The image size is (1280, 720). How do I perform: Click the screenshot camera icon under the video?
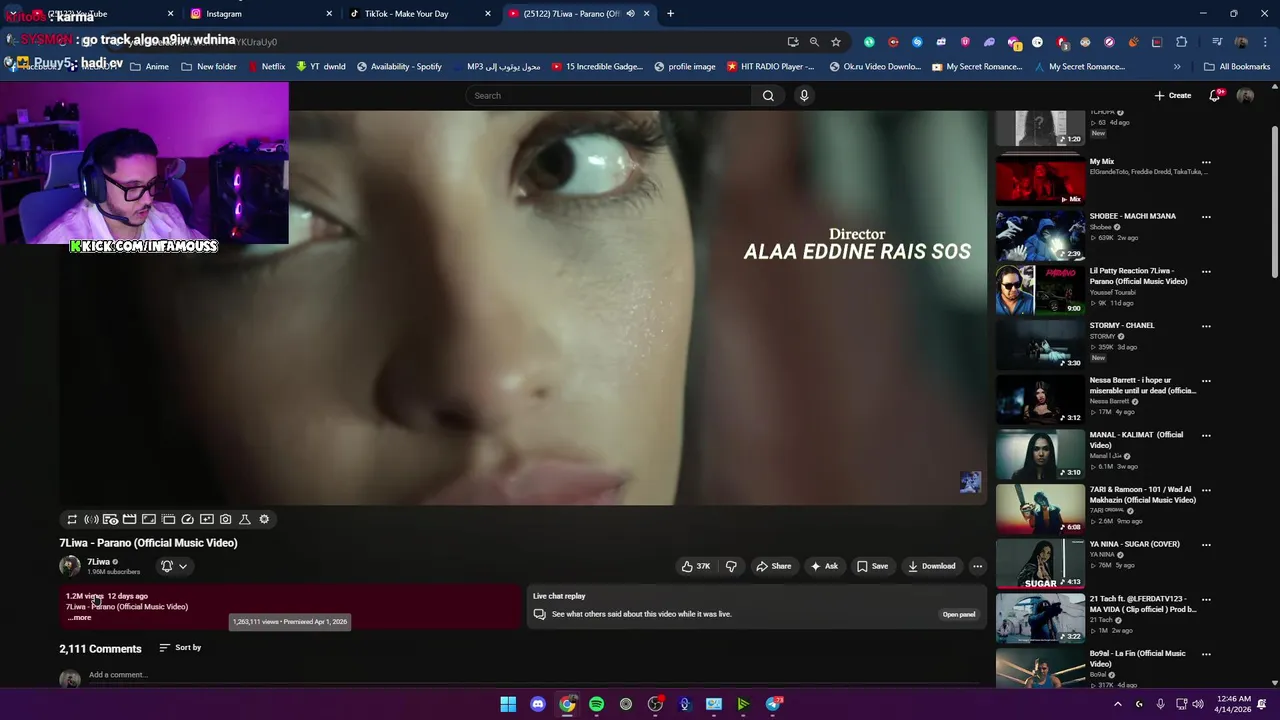[x=226, y=519]
